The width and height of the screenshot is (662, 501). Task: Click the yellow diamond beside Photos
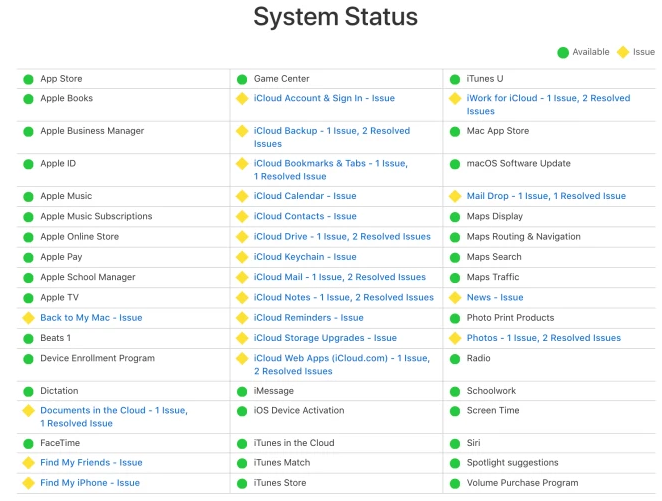point(455,338)
